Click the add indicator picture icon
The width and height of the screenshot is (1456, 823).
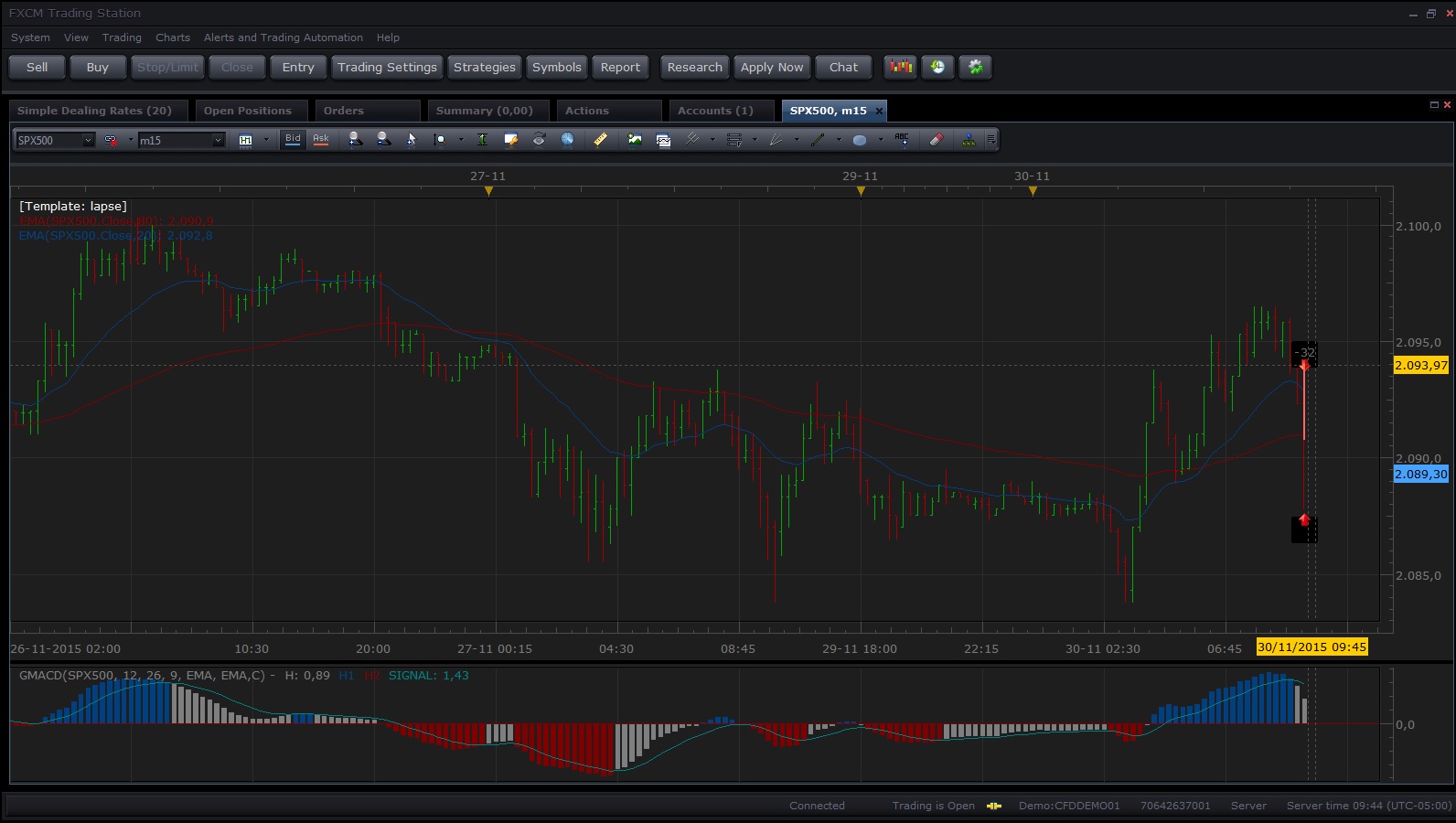[x=635, y=139]
